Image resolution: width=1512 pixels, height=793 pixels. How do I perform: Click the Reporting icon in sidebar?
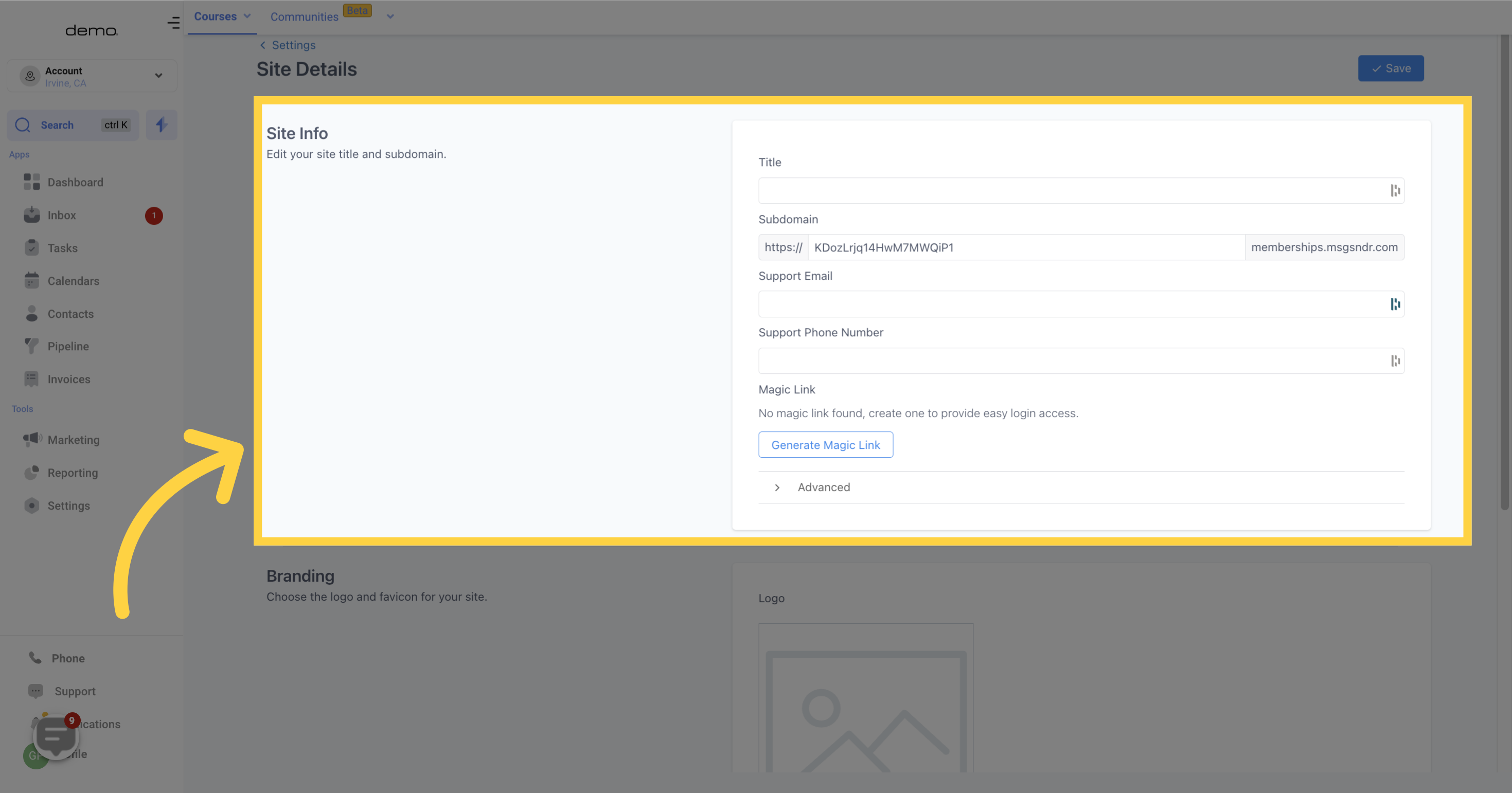[x=31, y=472]
